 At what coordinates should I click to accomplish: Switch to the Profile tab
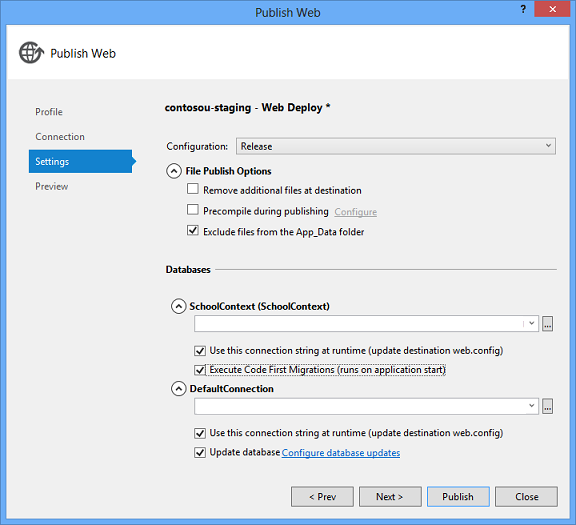coord(49,112)
